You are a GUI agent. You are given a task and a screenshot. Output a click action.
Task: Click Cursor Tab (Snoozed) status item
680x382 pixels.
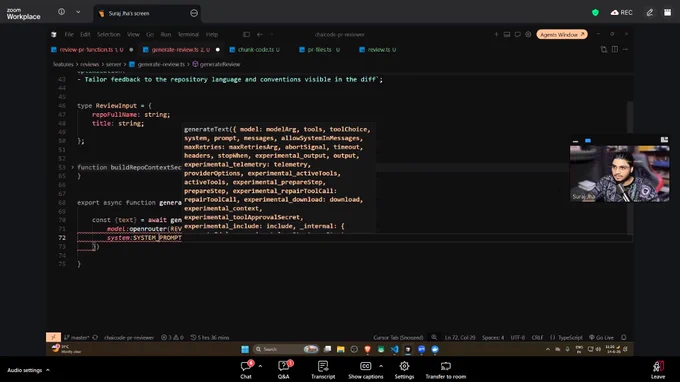398,337
